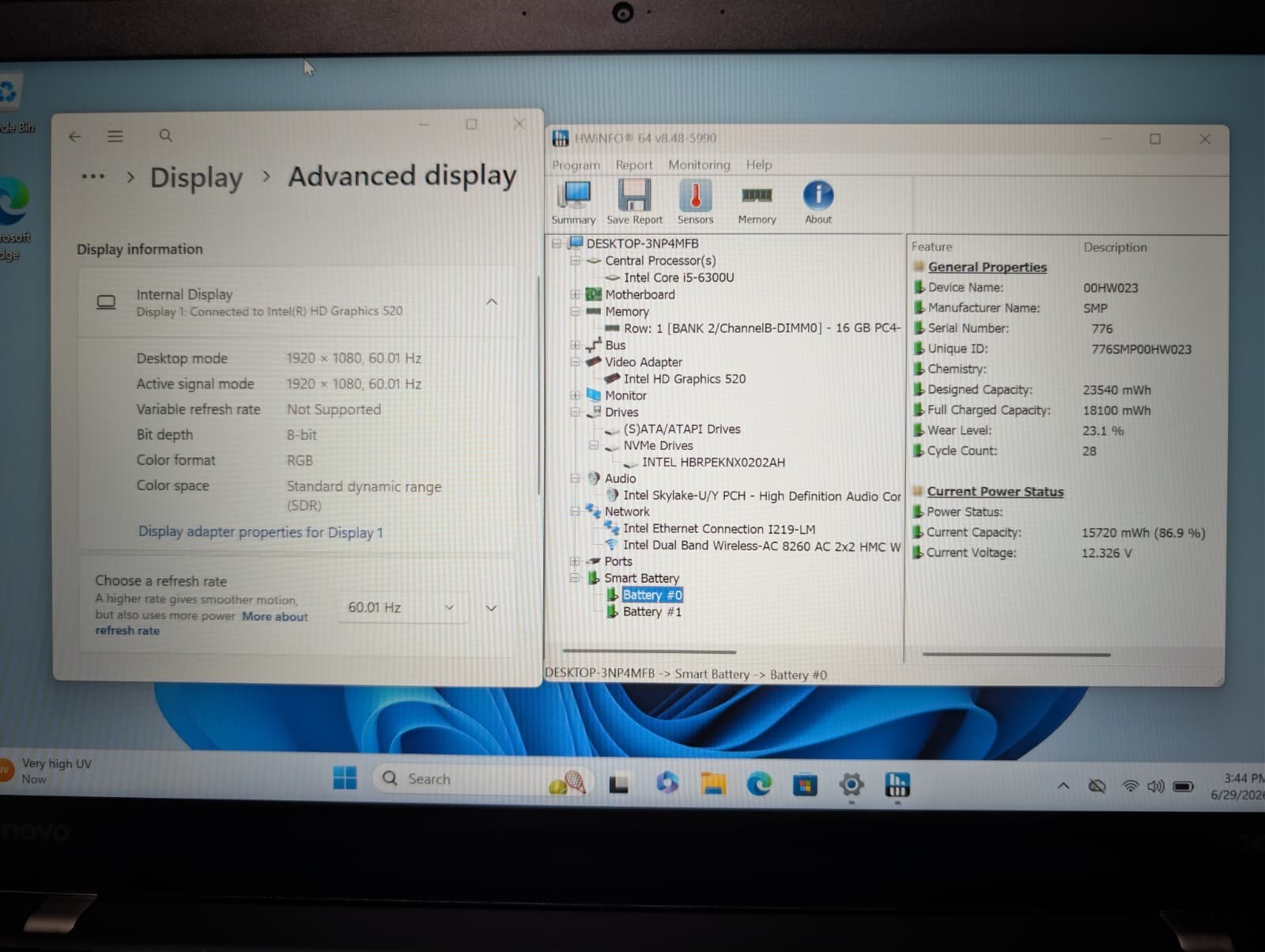This screenshot has width=1265, height=952.
Task: Click the Settings search magnifier icon
Action: point(165,135)
